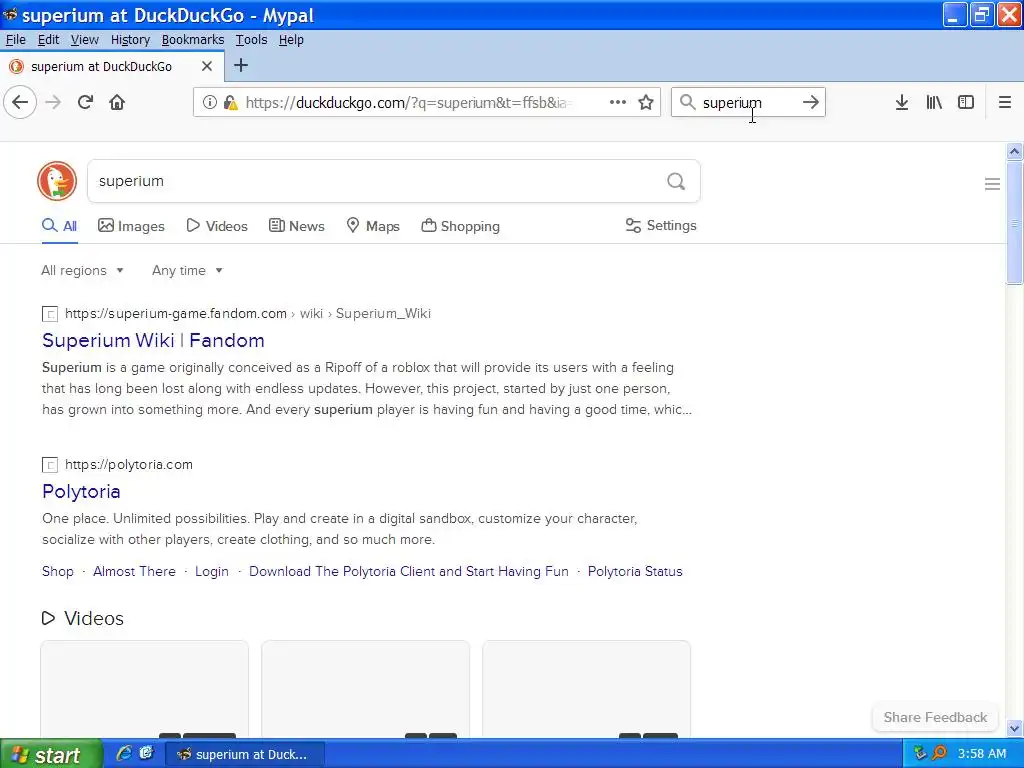The height and width of the screenshot is (768, 1024).
Task: Expand the Any time filter dropdown
Action: [187, 270]
